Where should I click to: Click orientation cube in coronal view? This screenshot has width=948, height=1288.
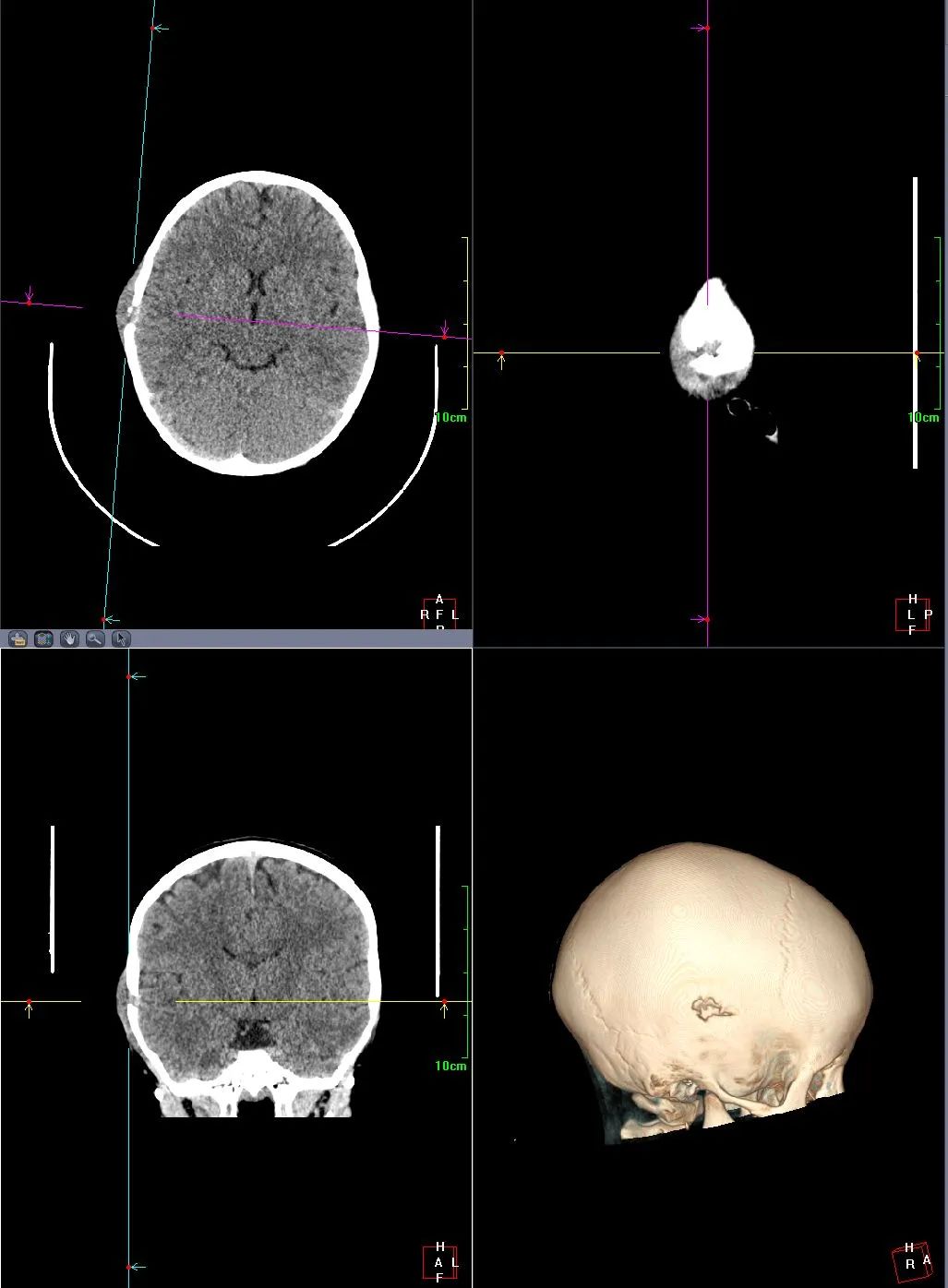pyautogui.click(x=440, y=1262)
